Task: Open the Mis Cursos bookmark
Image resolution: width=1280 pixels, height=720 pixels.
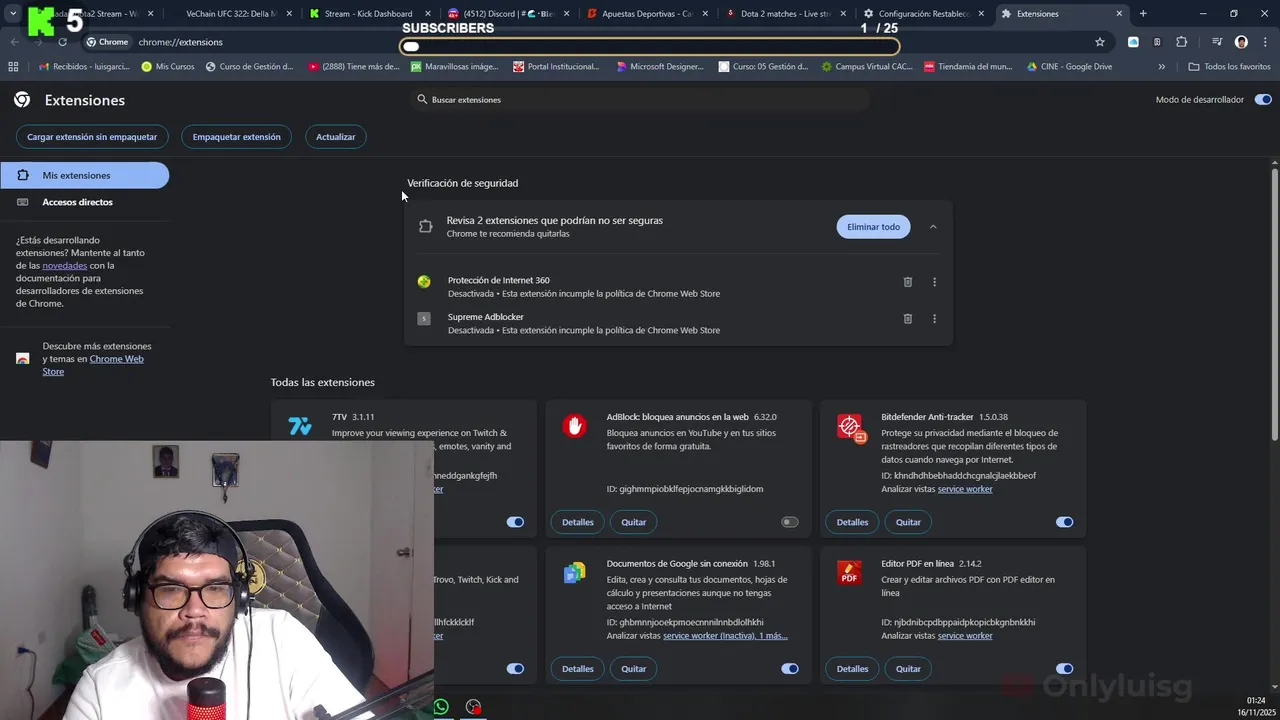Action: [x=168, y=67]
